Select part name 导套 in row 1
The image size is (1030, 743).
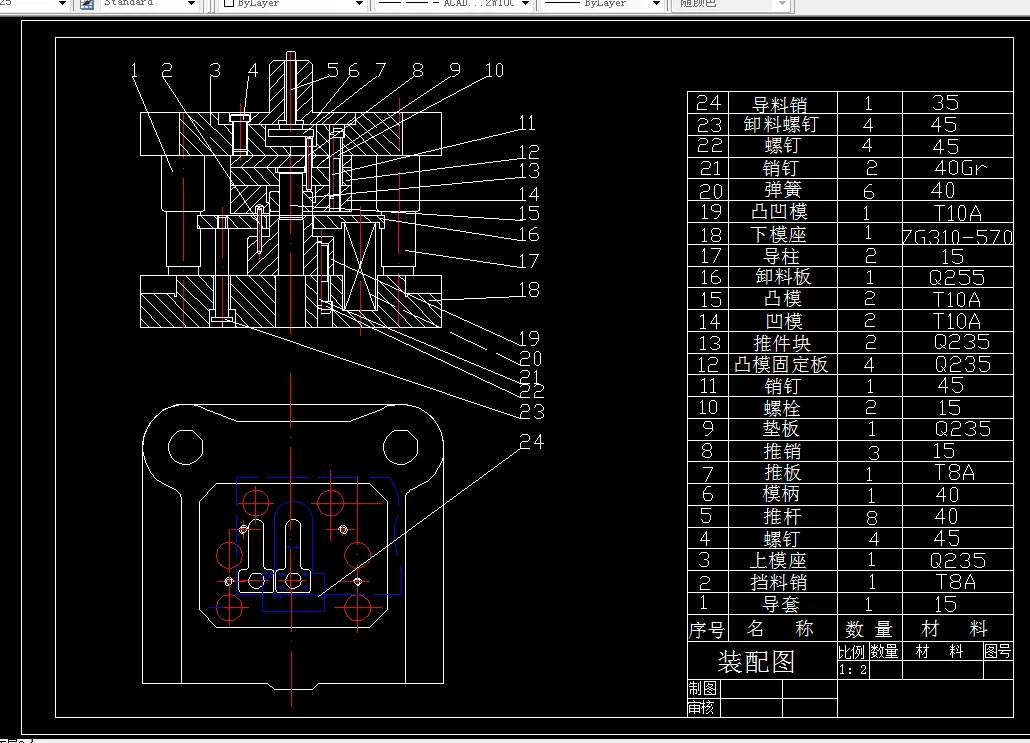[780, 604]
